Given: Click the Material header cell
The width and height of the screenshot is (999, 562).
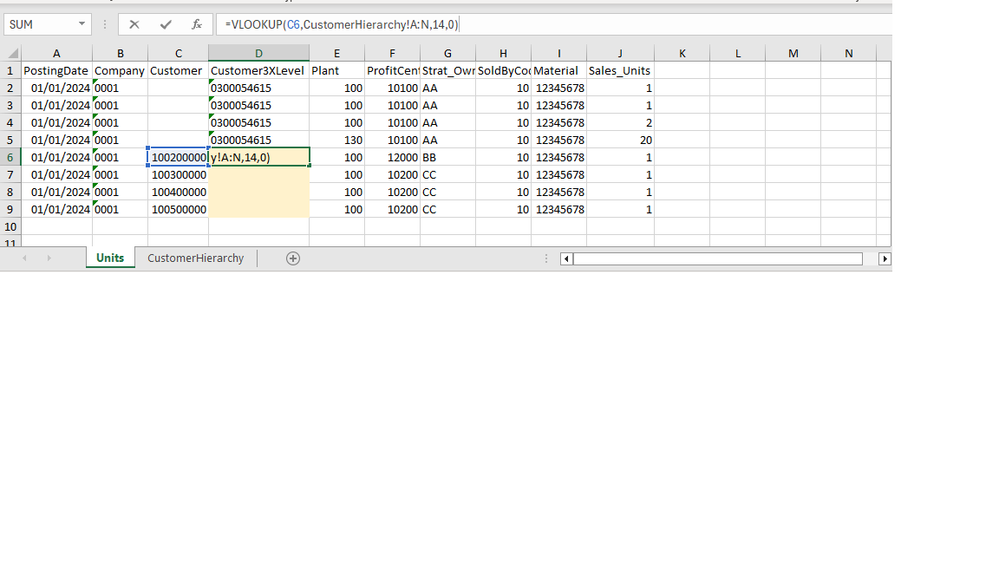Looking at the screenshot, I should 559,71.
